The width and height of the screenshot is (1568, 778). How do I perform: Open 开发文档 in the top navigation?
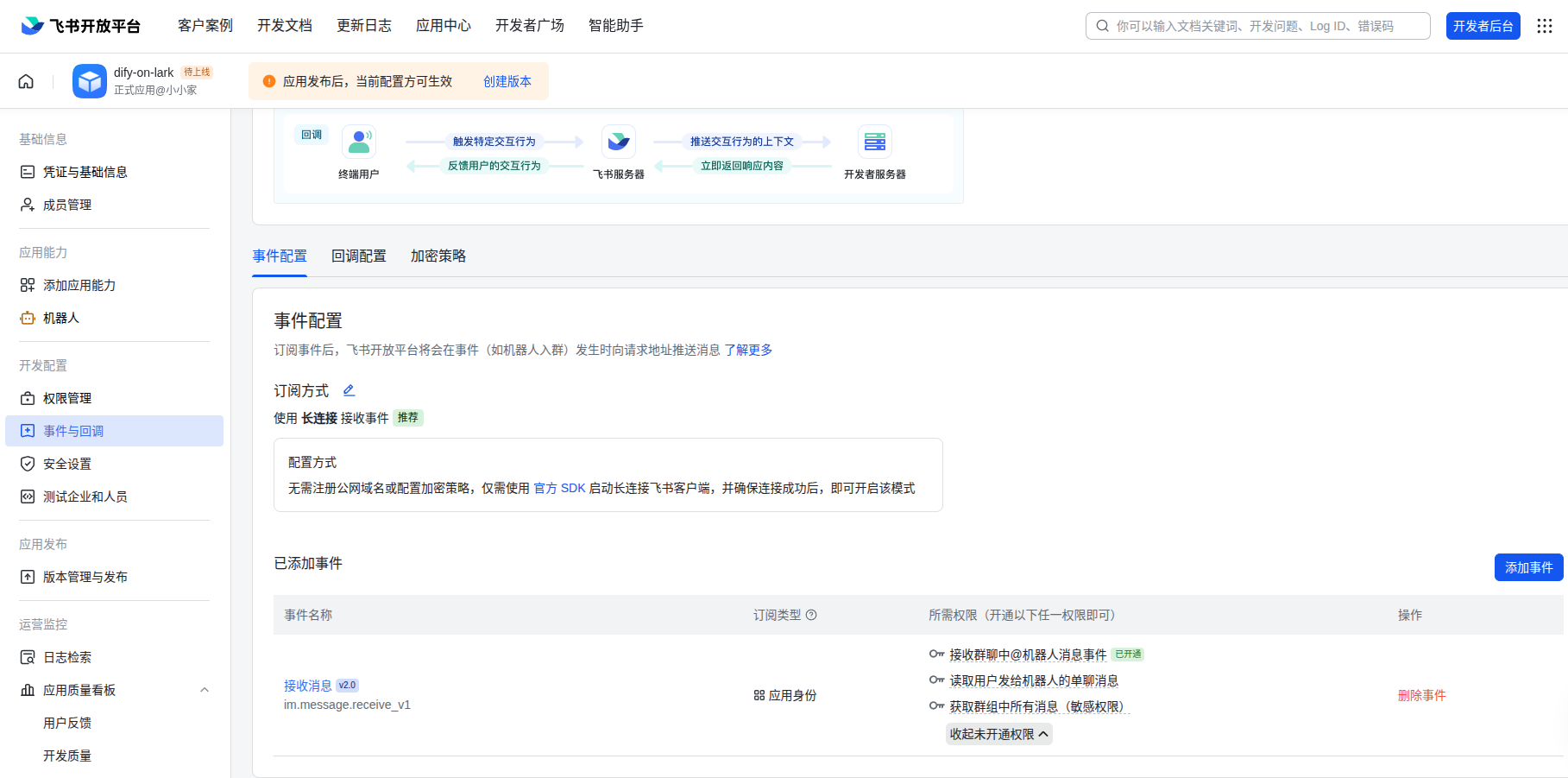point(285,26)
